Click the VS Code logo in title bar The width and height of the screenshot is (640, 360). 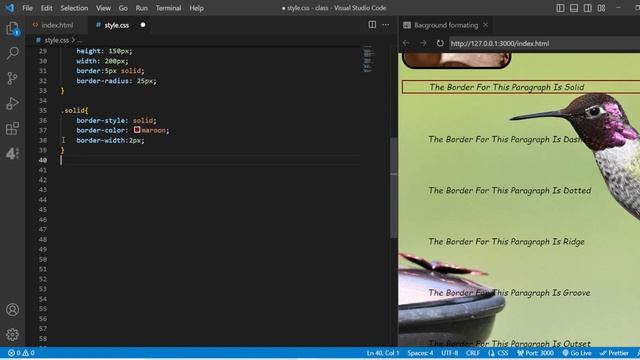point(10,8)
